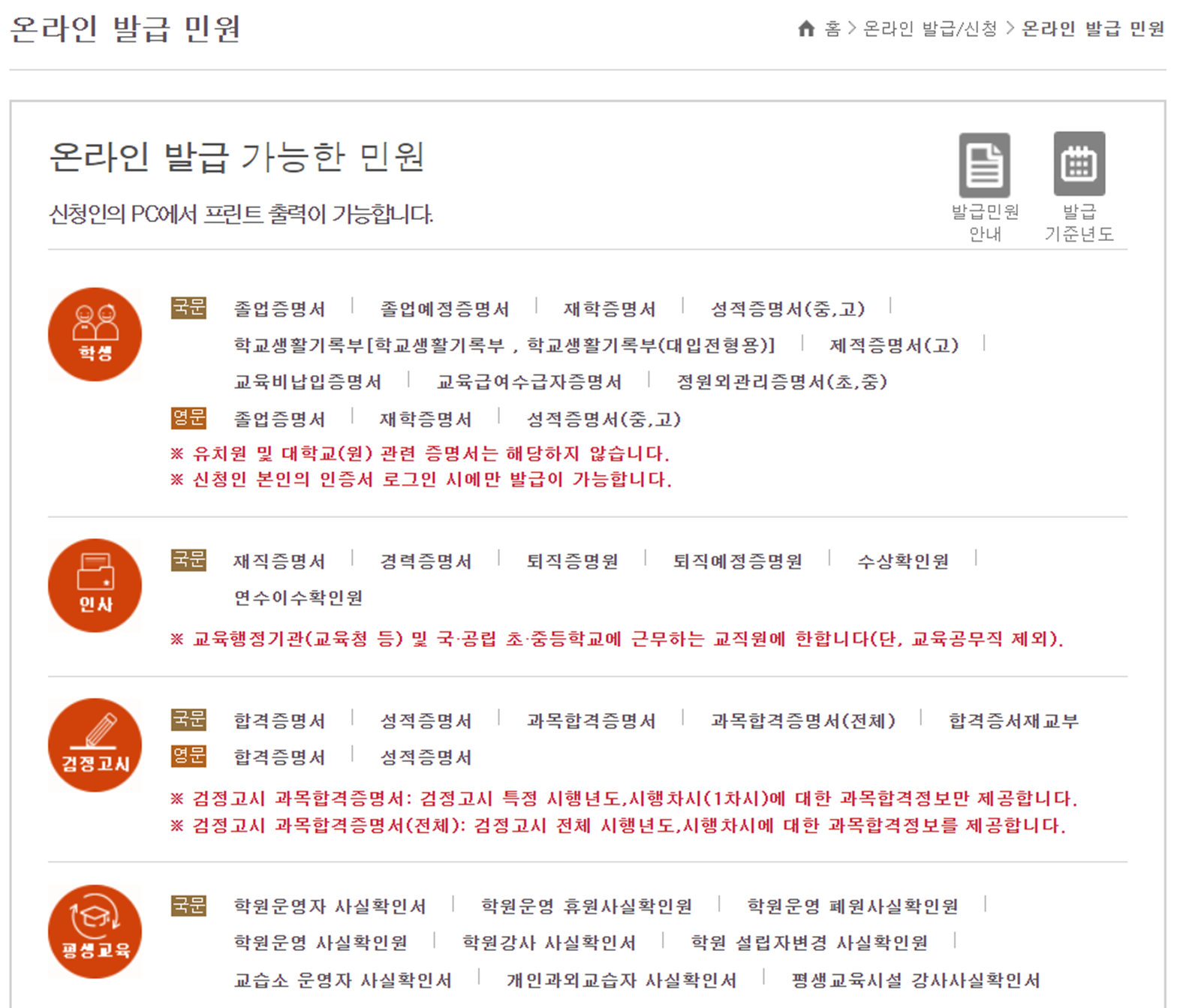Open 학원운영 사실확인원 link
Image resolution: width=1177 pixels, height=1008 pixels.
click(x=321, y=943)
